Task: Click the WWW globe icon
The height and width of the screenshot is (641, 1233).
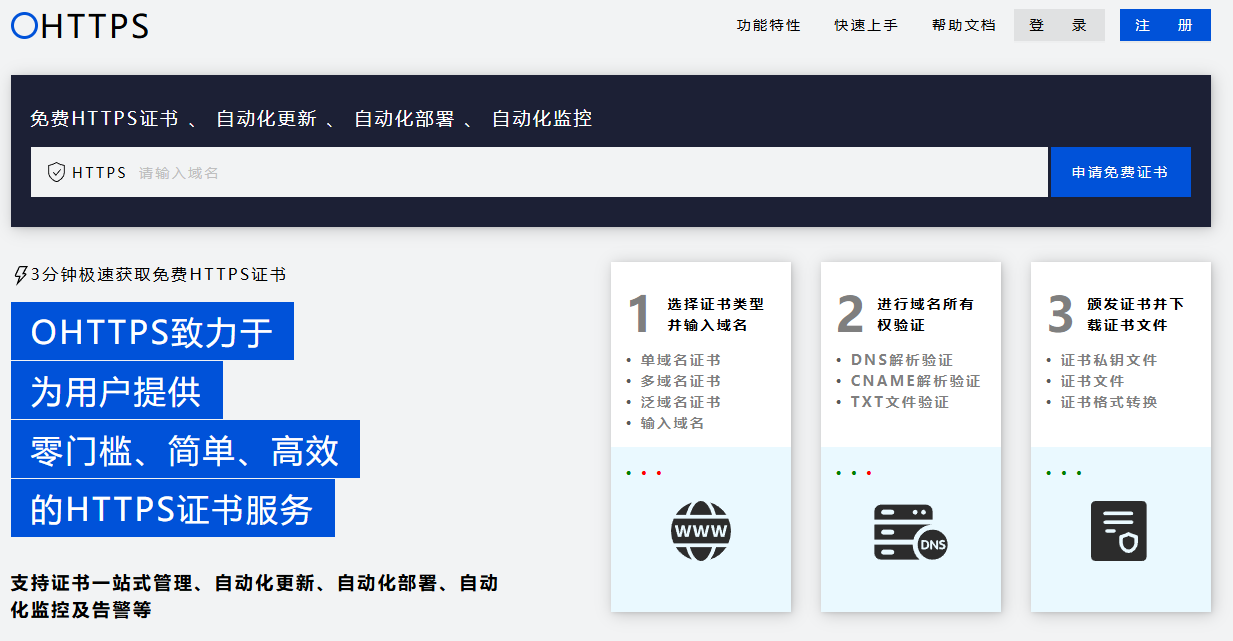Action: (x=700, y=530)
